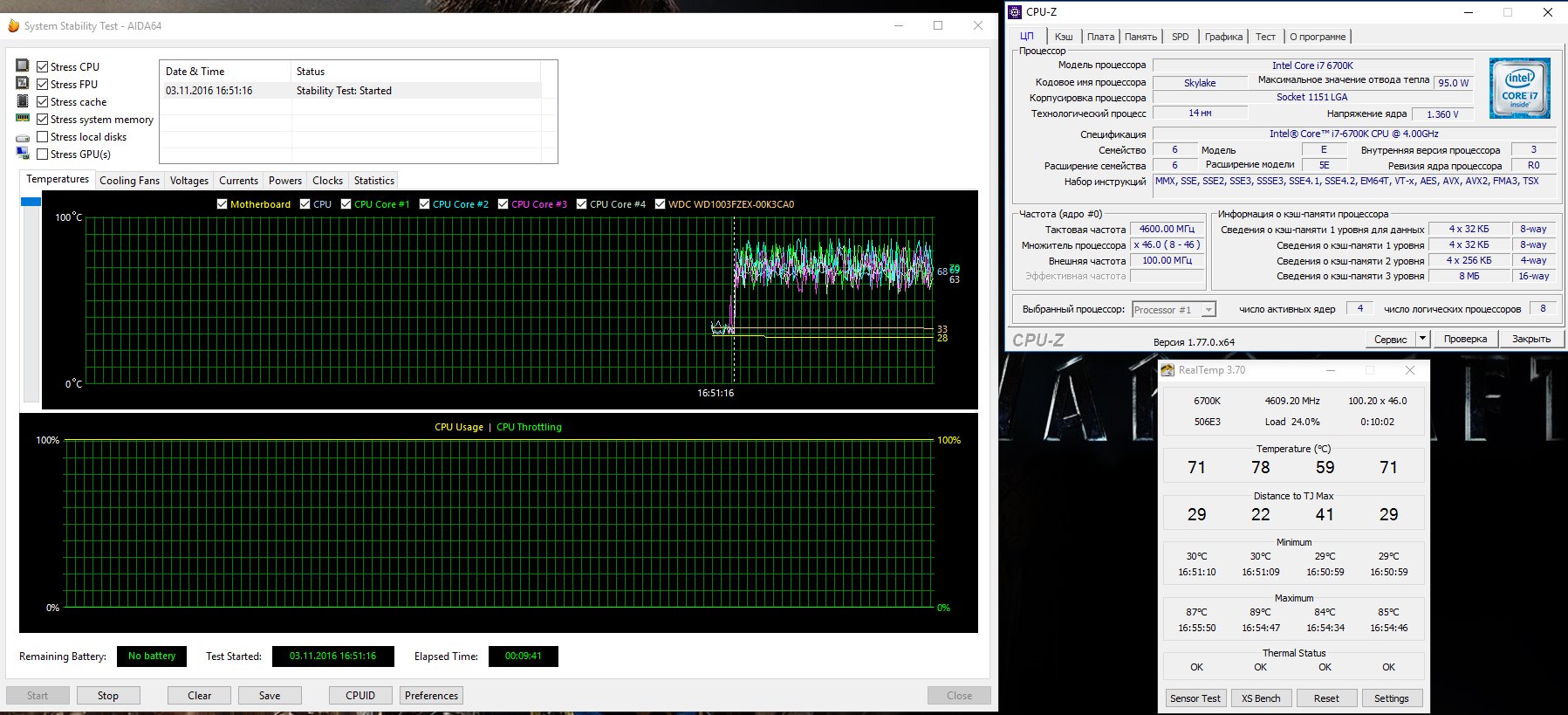Viewport: 1568px width, 715px height.
Task: Click the 'Intel Core i7 6700K' model field
Action: [1312, 65]
